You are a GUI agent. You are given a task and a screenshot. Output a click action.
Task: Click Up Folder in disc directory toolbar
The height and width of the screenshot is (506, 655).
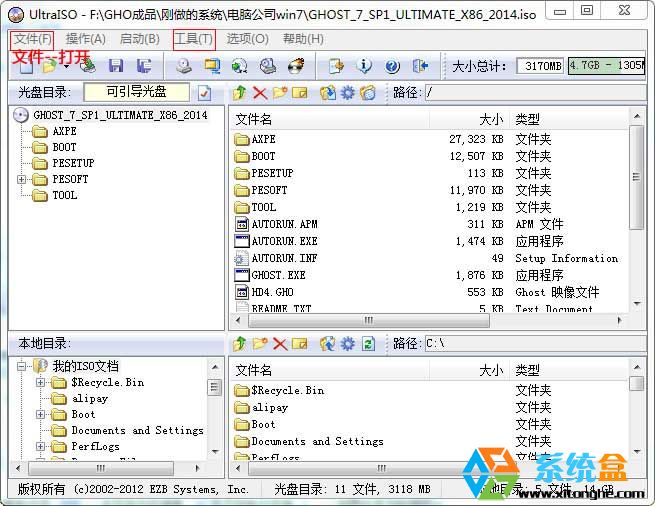pos(240,92)
